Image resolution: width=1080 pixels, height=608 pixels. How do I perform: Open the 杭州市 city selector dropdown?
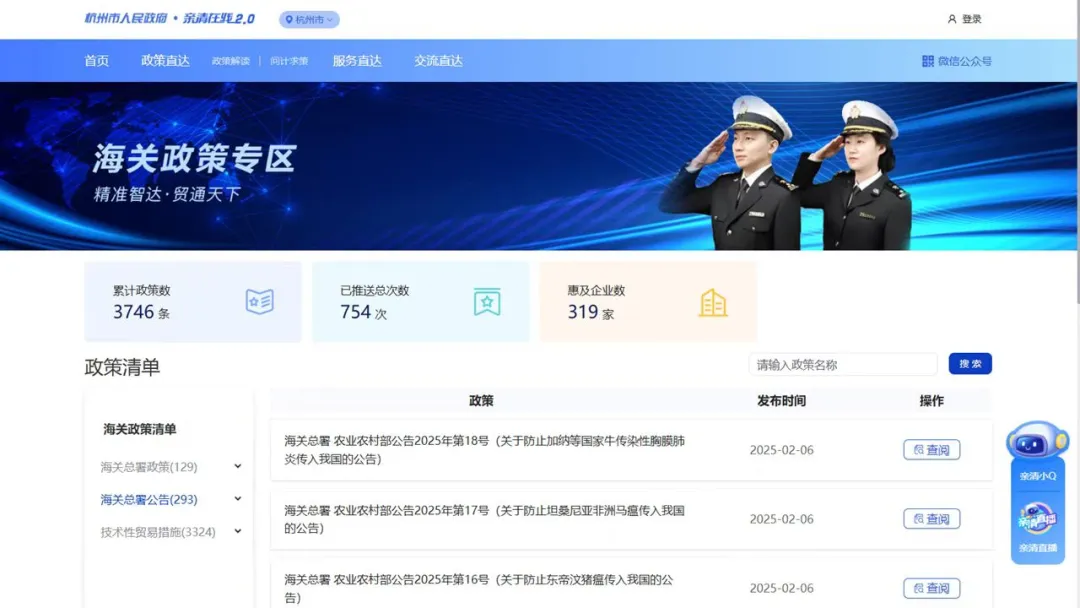(309, 19)
